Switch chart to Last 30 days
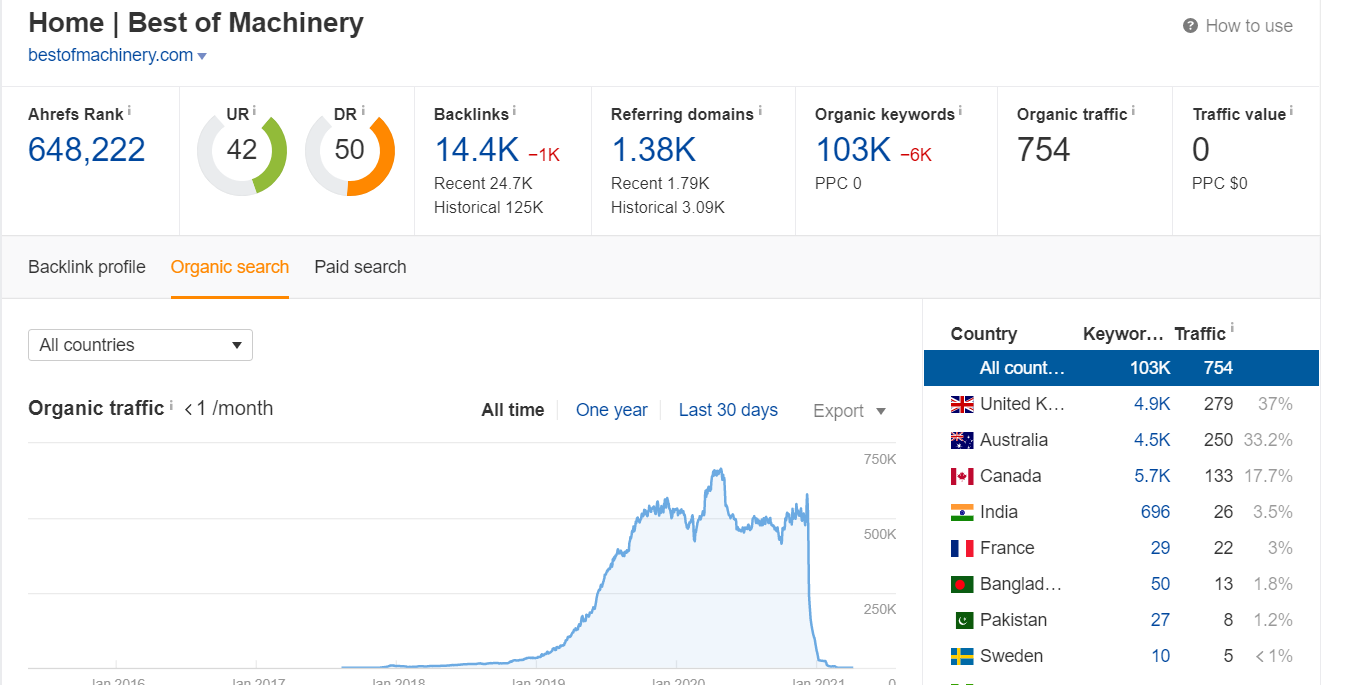Screen dimensions: 1364x685 pyautogui.click(x=728, y=410)
